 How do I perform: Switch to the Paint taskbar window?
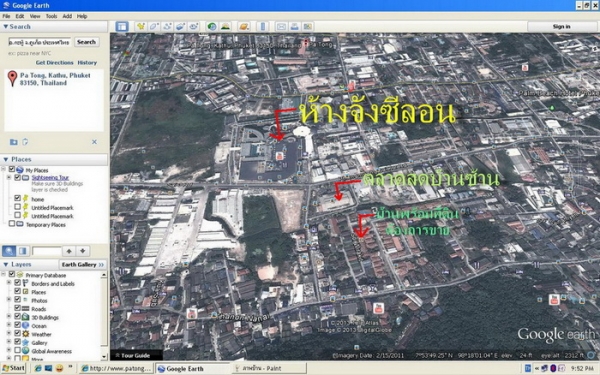(x=269, y=368)
